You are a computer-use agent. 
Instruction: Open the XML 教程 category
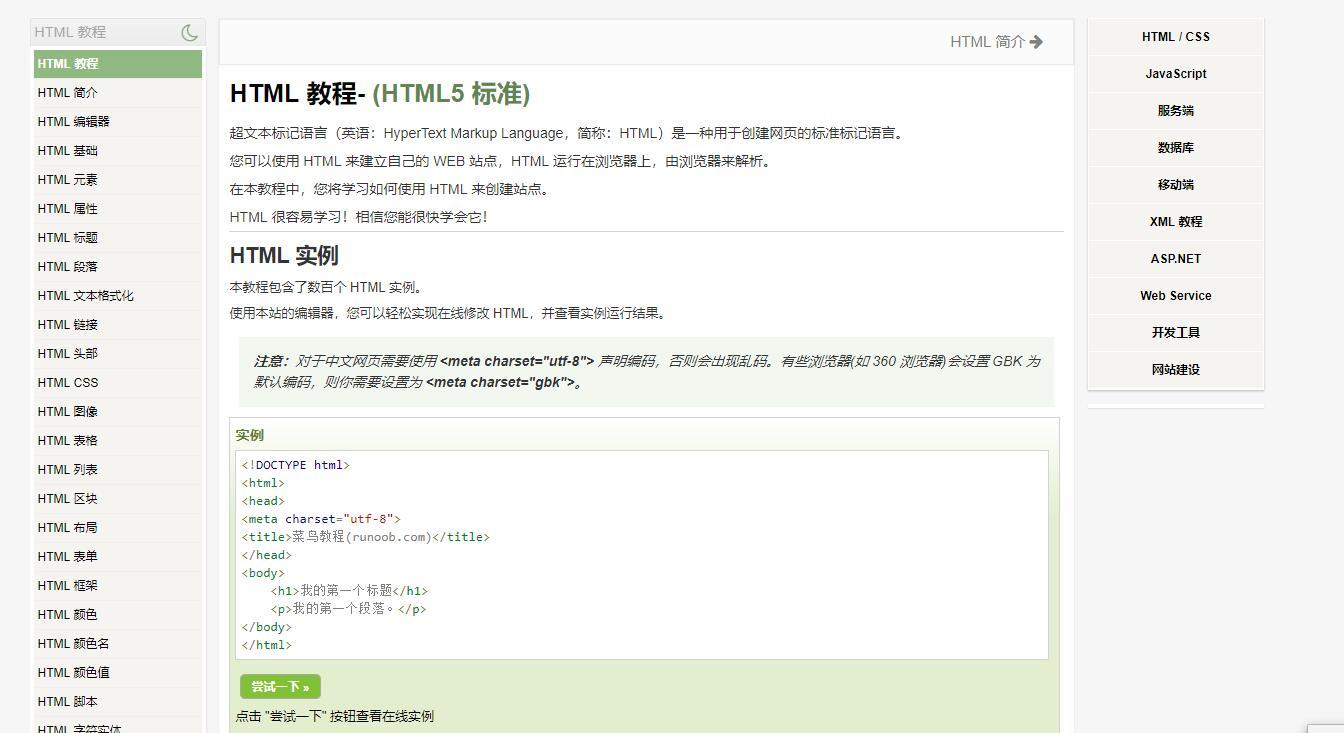click(1176, 222)
